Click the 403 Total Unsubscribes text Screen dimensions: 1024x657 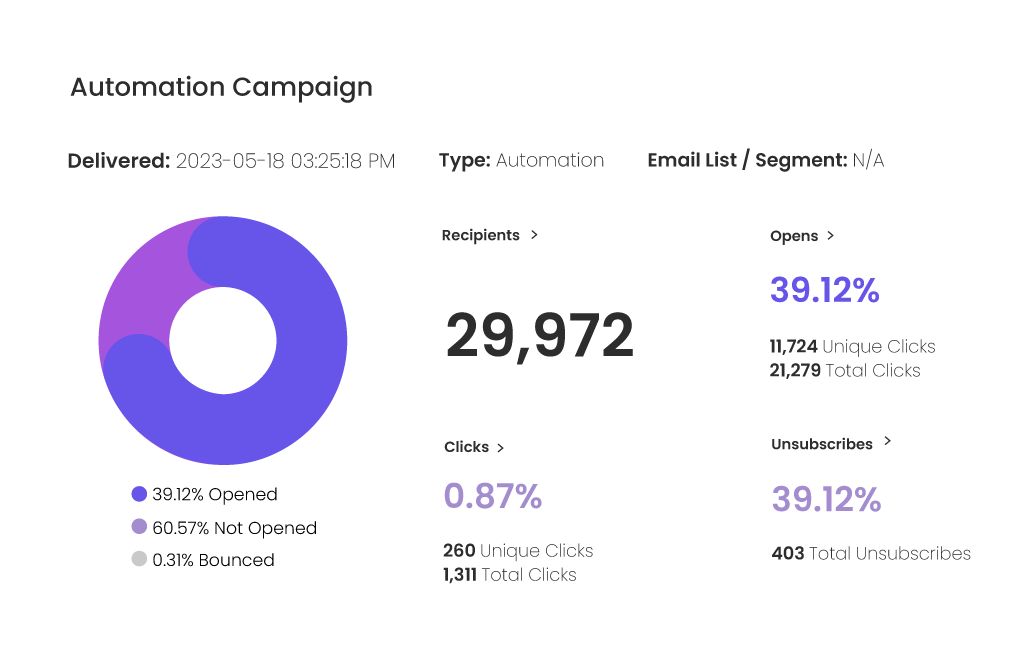[870, 553]
